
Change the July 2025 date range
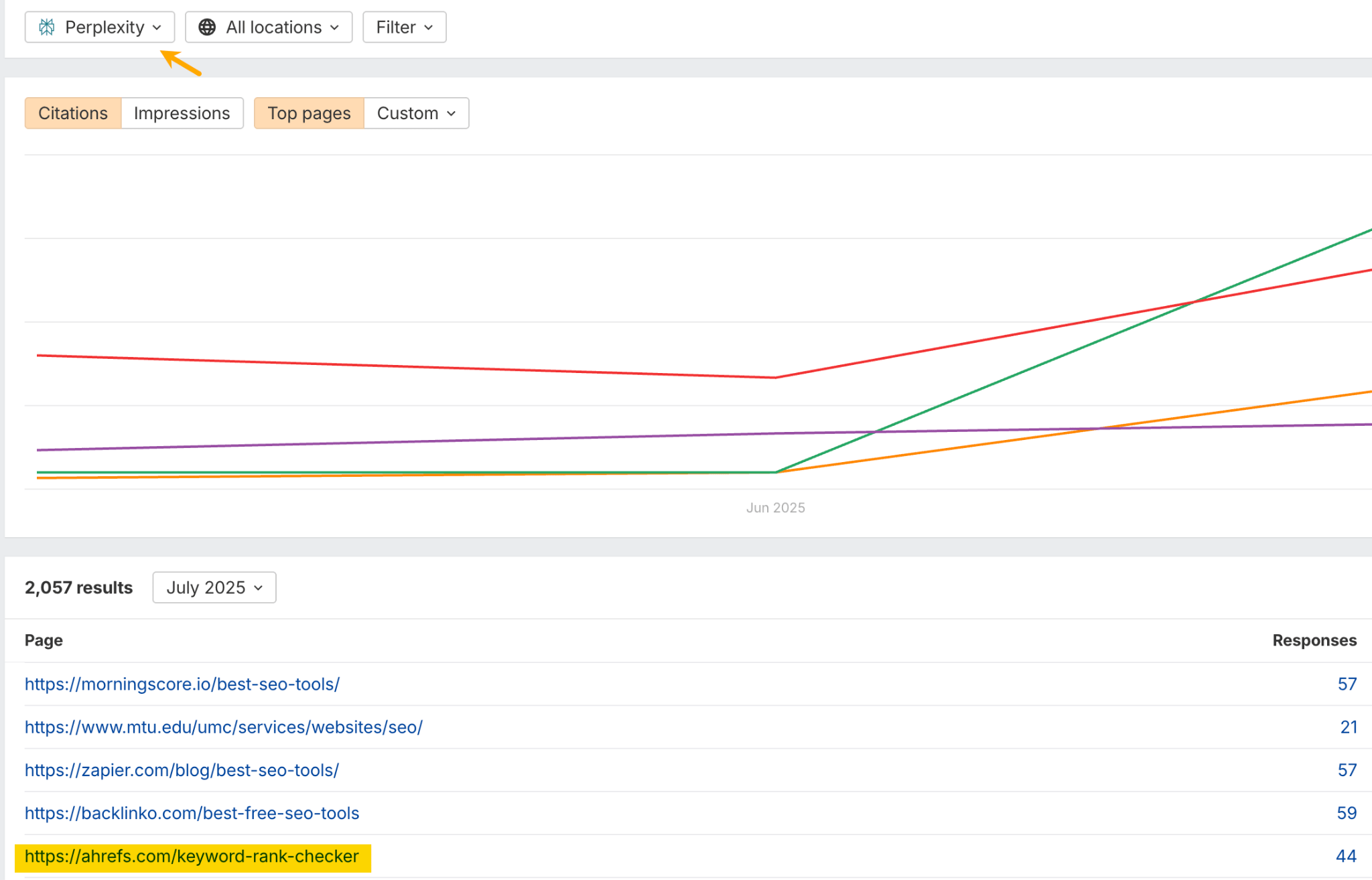pyautogui.click(x=213, y=587)
